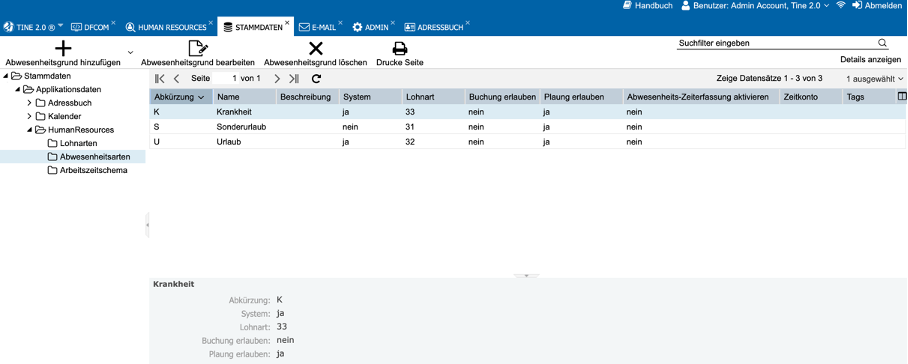Click the plus icon to add Abwesenheitsgrund
The image size is (908, 364).
click(x=63, y=49)
